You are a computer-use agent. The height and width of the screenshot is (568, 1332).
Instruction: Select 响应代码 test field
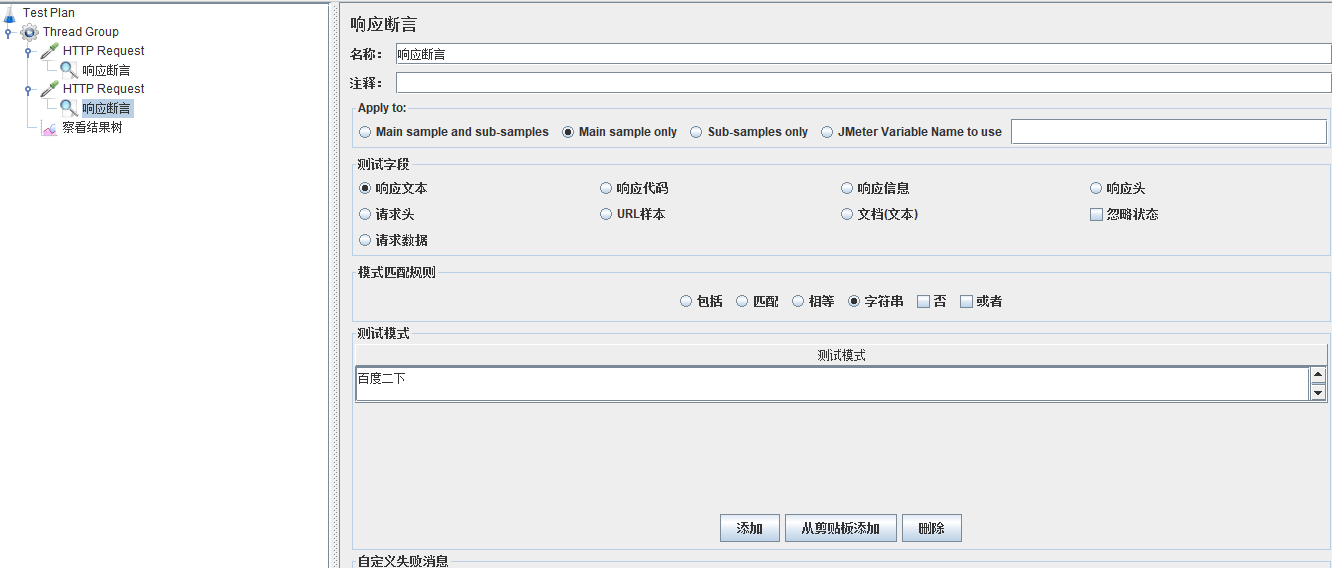[x=634, y=188]
